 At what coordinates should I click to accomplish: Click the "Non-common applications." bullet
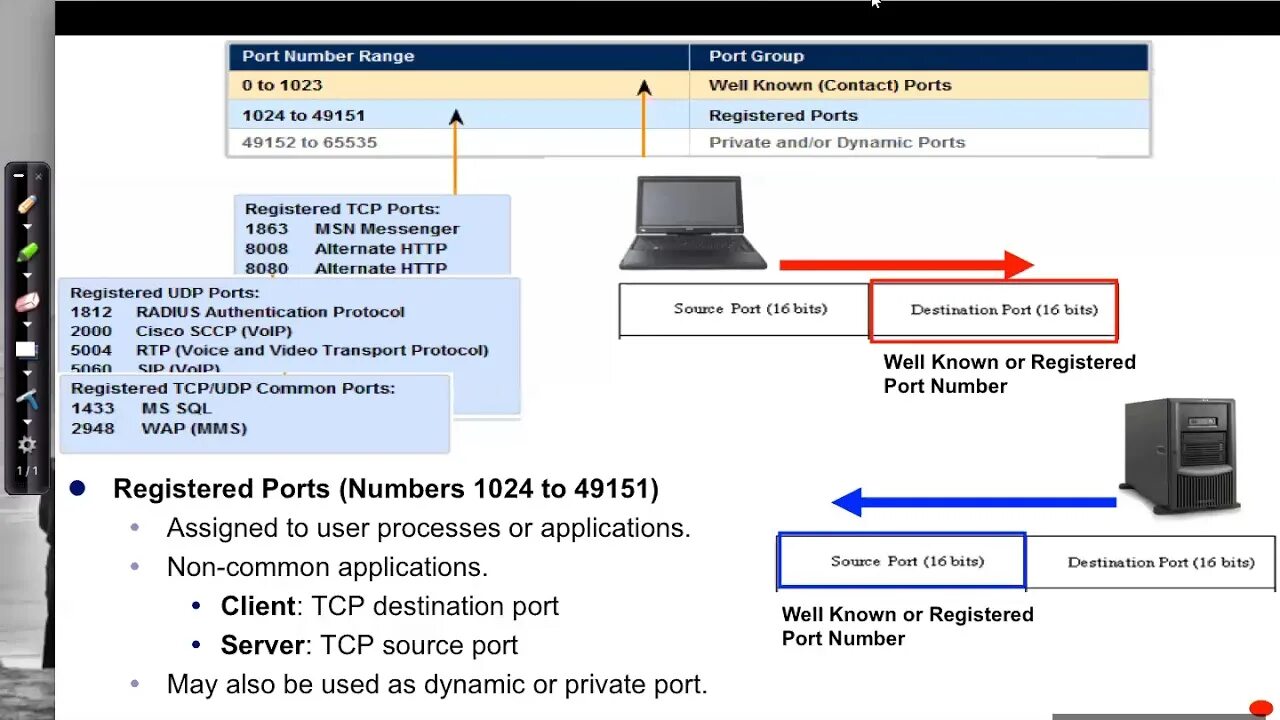tap(328, 567)
